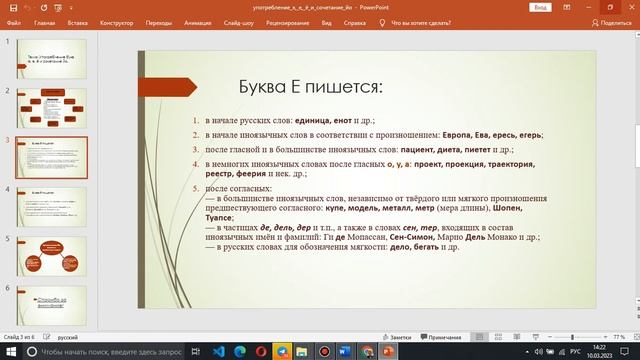640x360 pixels.
Task: Click the zoom out minus button
Action: tap(550, 337)
